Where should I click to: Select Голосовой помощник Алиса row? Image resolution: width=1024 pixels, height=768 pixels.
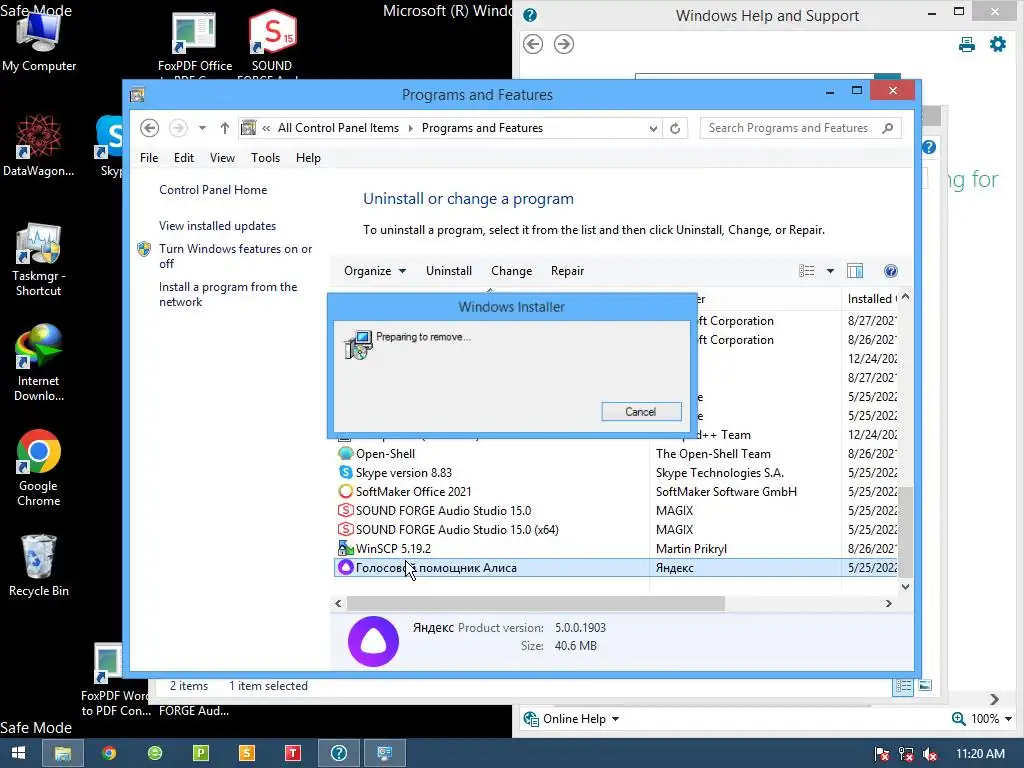point(615,568)
